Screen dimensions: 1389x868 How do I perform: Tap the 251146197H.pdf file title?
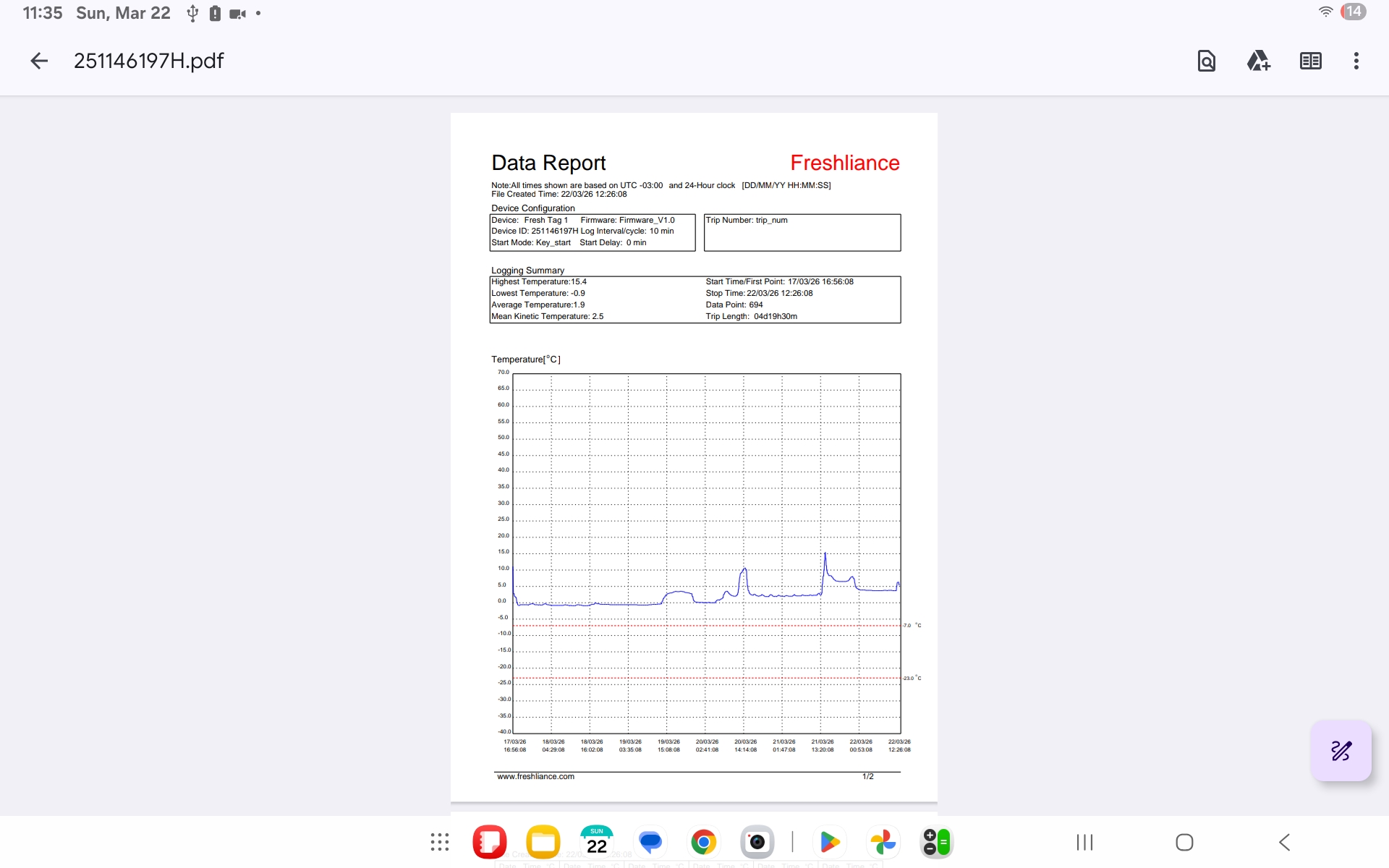pyautogui.click(x=149, y=61)
